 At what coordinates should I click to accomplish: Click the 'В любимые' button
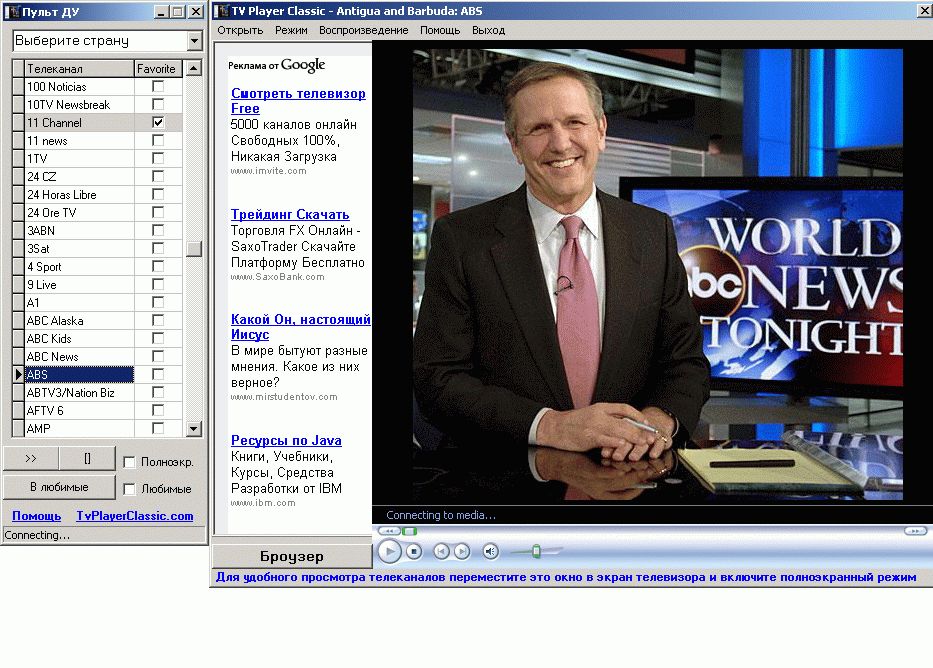point(58,487)
